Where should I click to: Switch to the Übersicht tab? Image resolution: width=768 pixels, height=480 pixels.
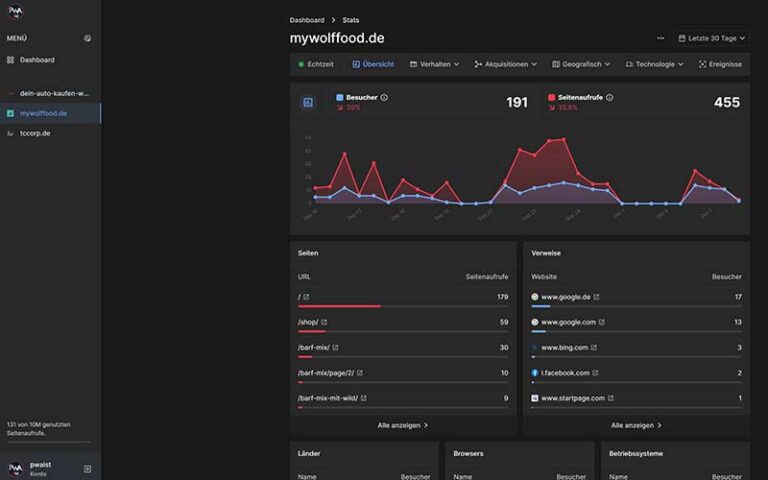pos(373,64)
